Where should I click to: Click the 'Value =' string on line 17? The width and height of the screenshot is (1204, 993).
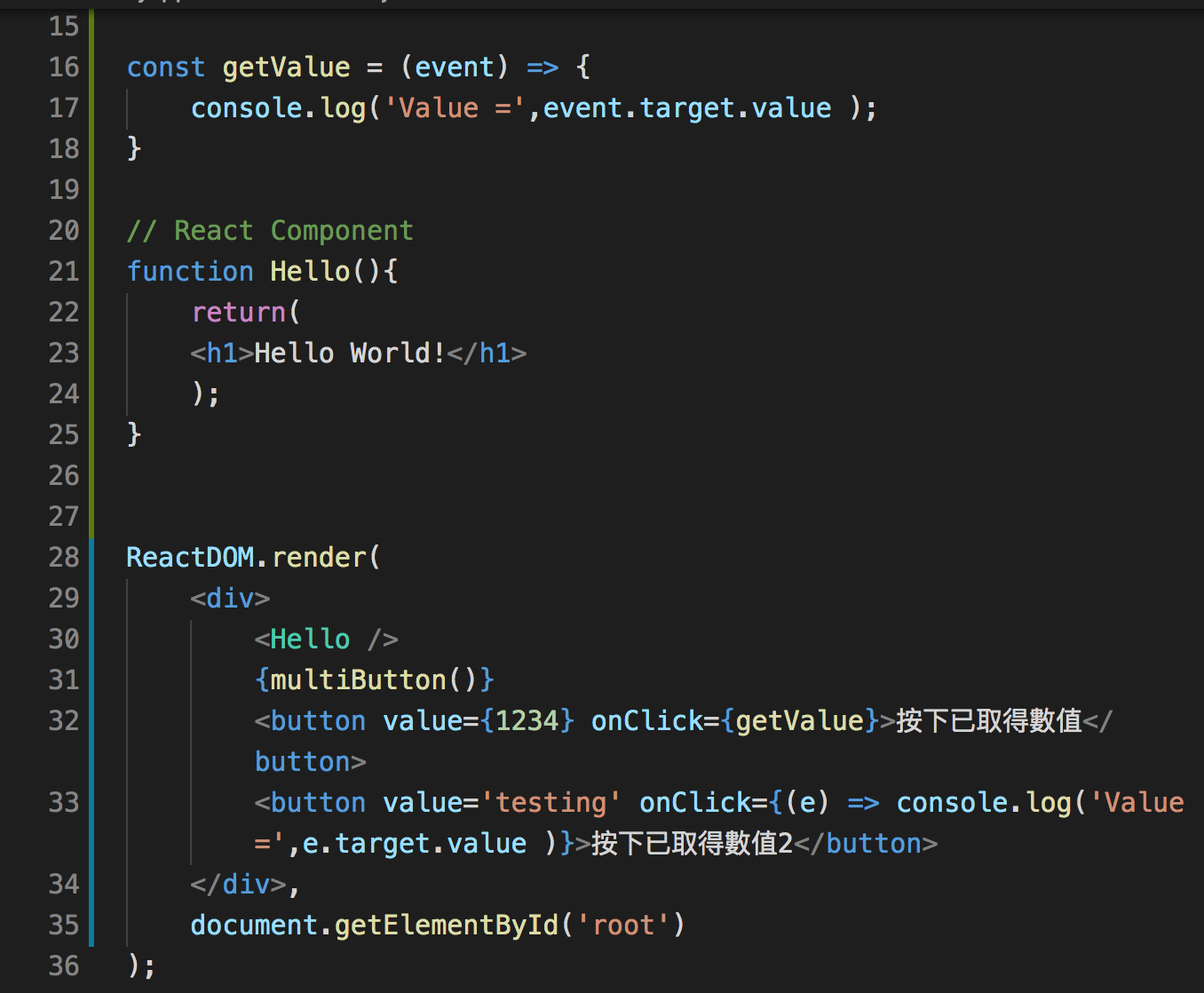455,108
